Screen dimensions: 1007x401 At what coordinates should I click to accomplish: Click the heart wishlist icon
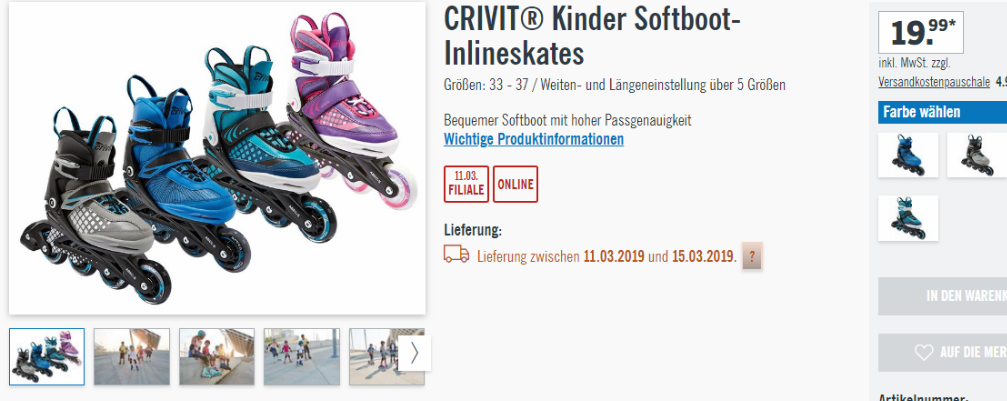click(x=924, y=352)
